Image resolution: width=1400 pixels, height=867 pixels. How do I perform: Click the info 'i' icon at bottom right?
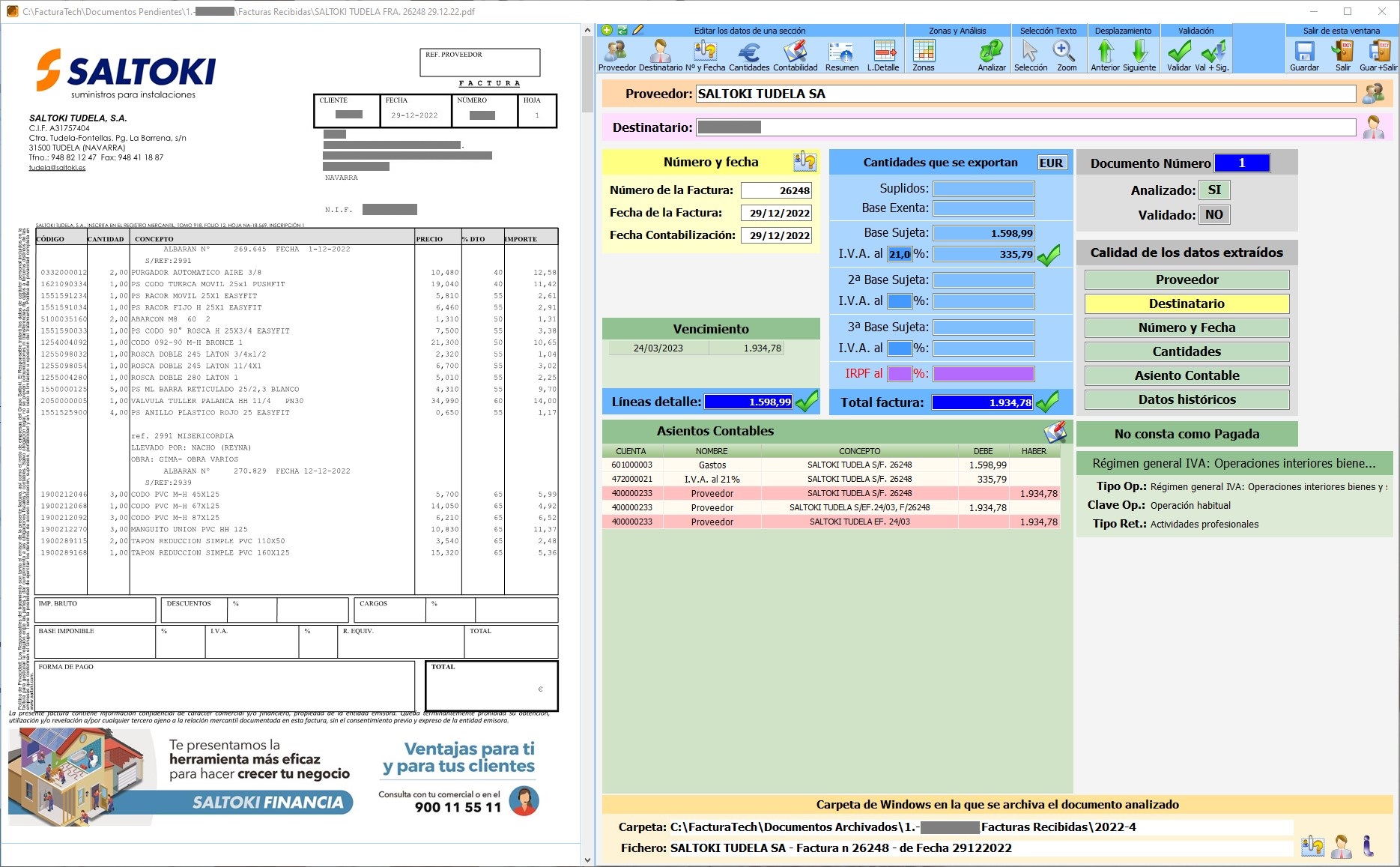point(1369,846)
